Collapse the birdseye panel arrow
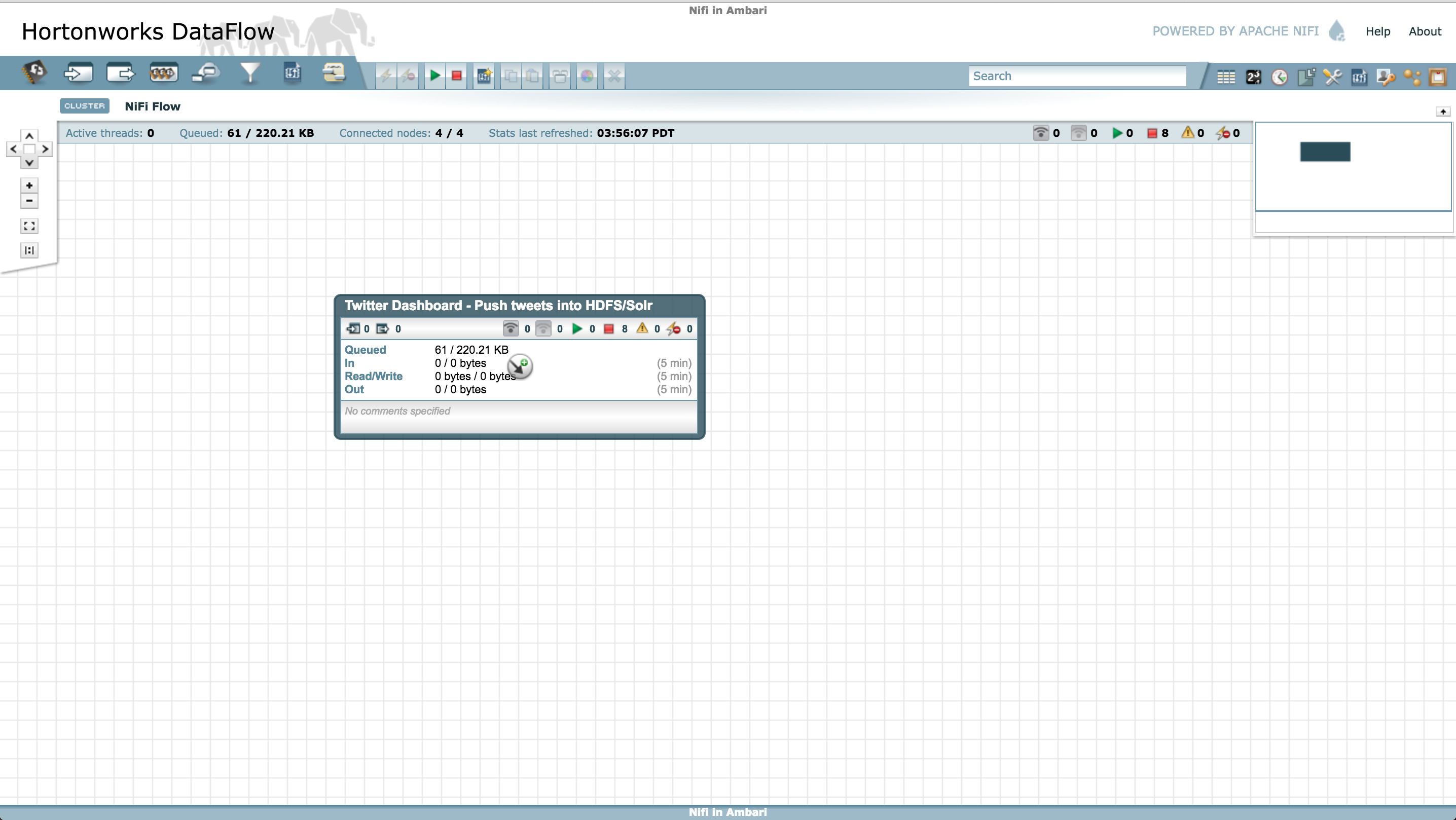Viewport: 1456px width, 820px height. point(1442,112)
